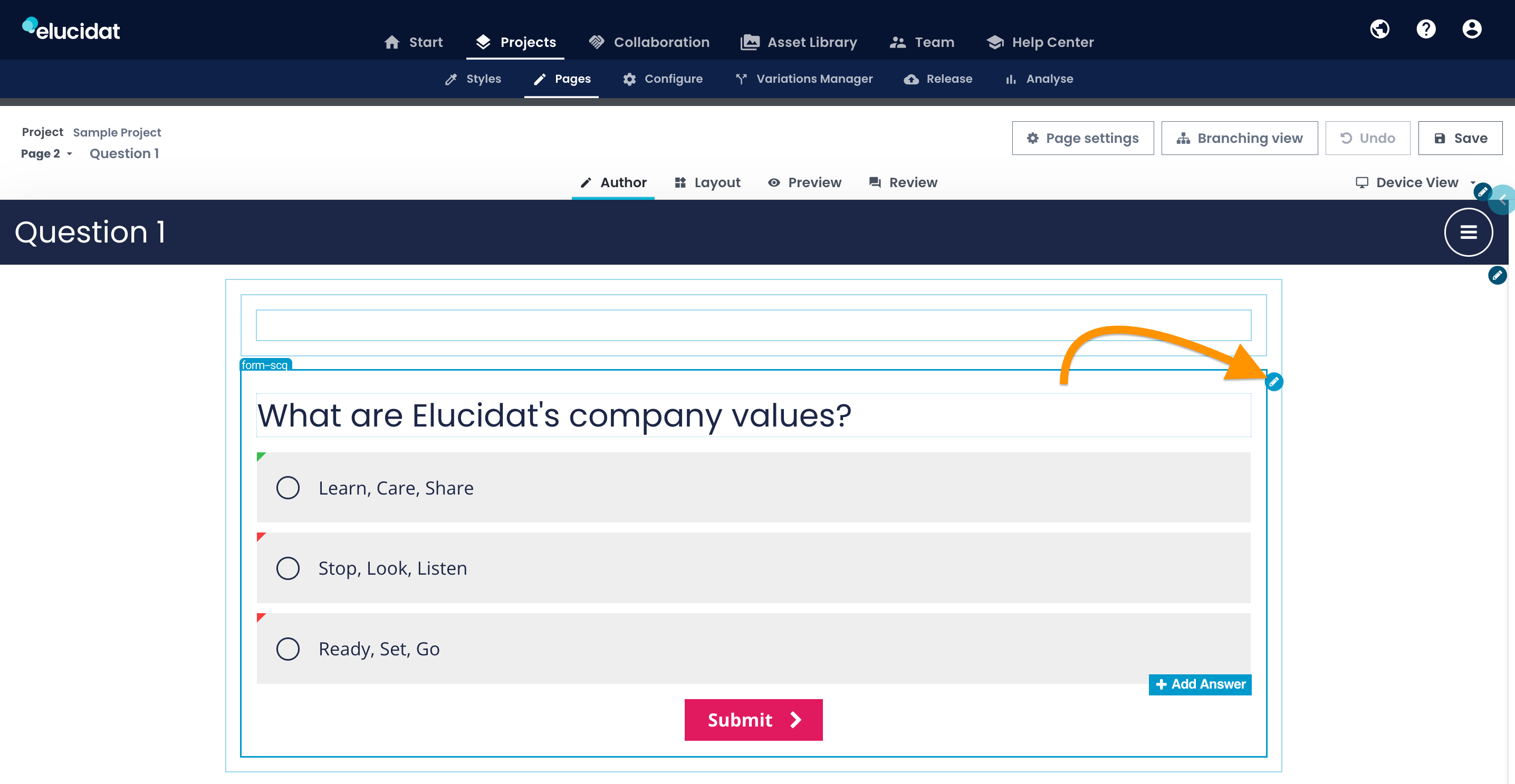Switch to the Preview tab
Image resolution: width=1515 pixels, height=784 pixels.
click(x=804, y=182)
